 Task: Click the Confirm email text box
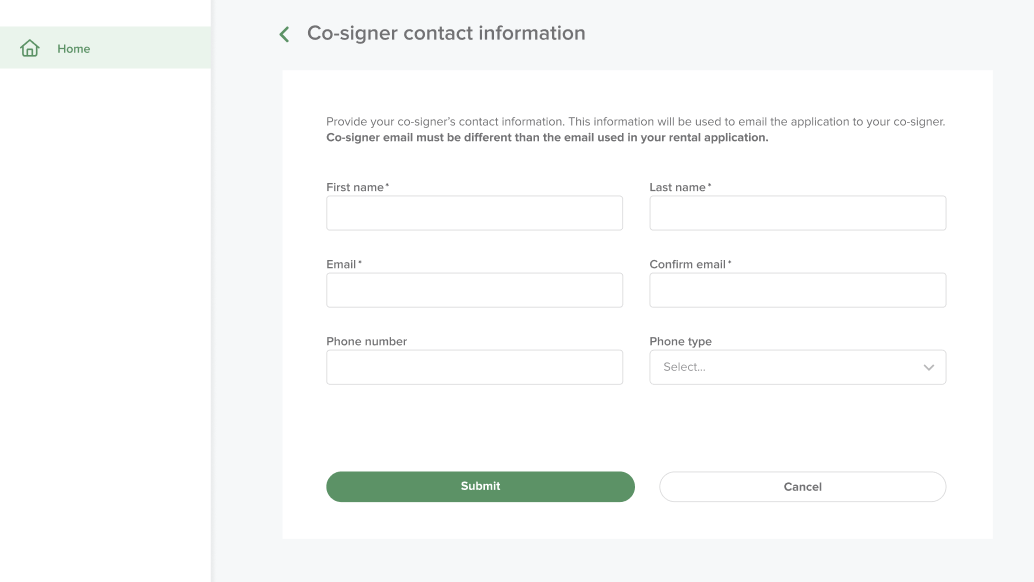tap(797, 289)
